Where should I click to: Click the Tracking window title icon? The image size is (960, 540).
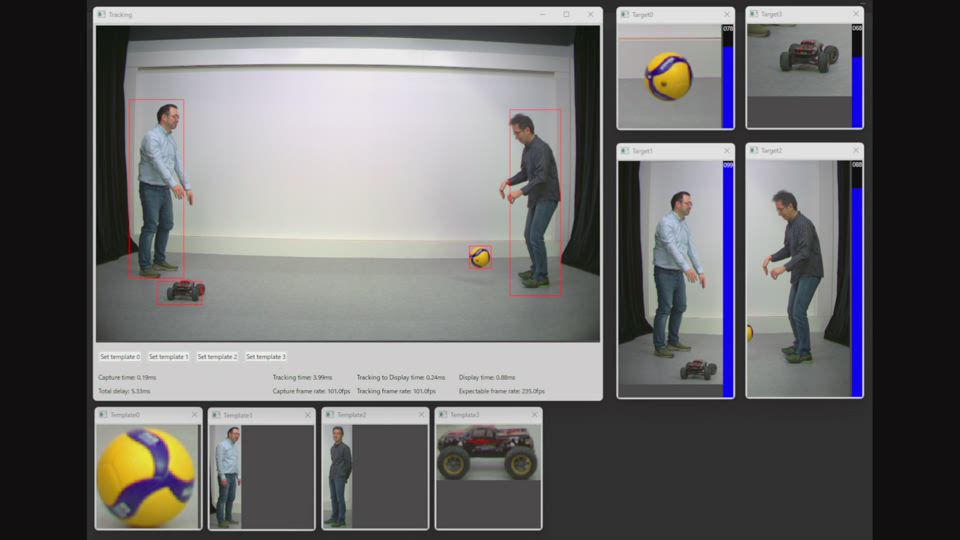(101, 15)
